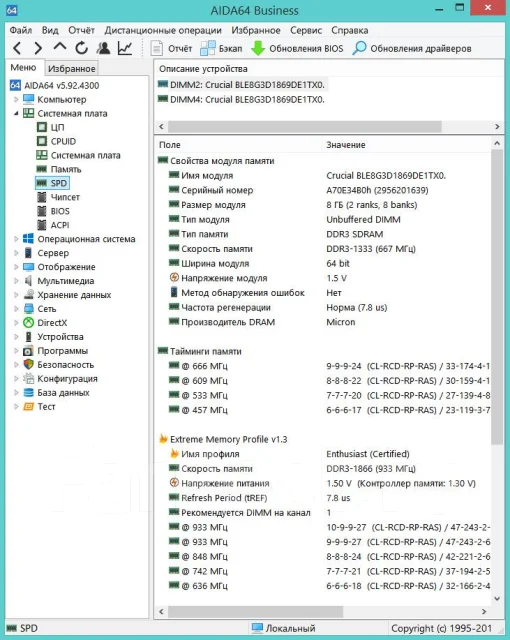Click the Поле column header

pyautogui.click(x=238, y=145)
